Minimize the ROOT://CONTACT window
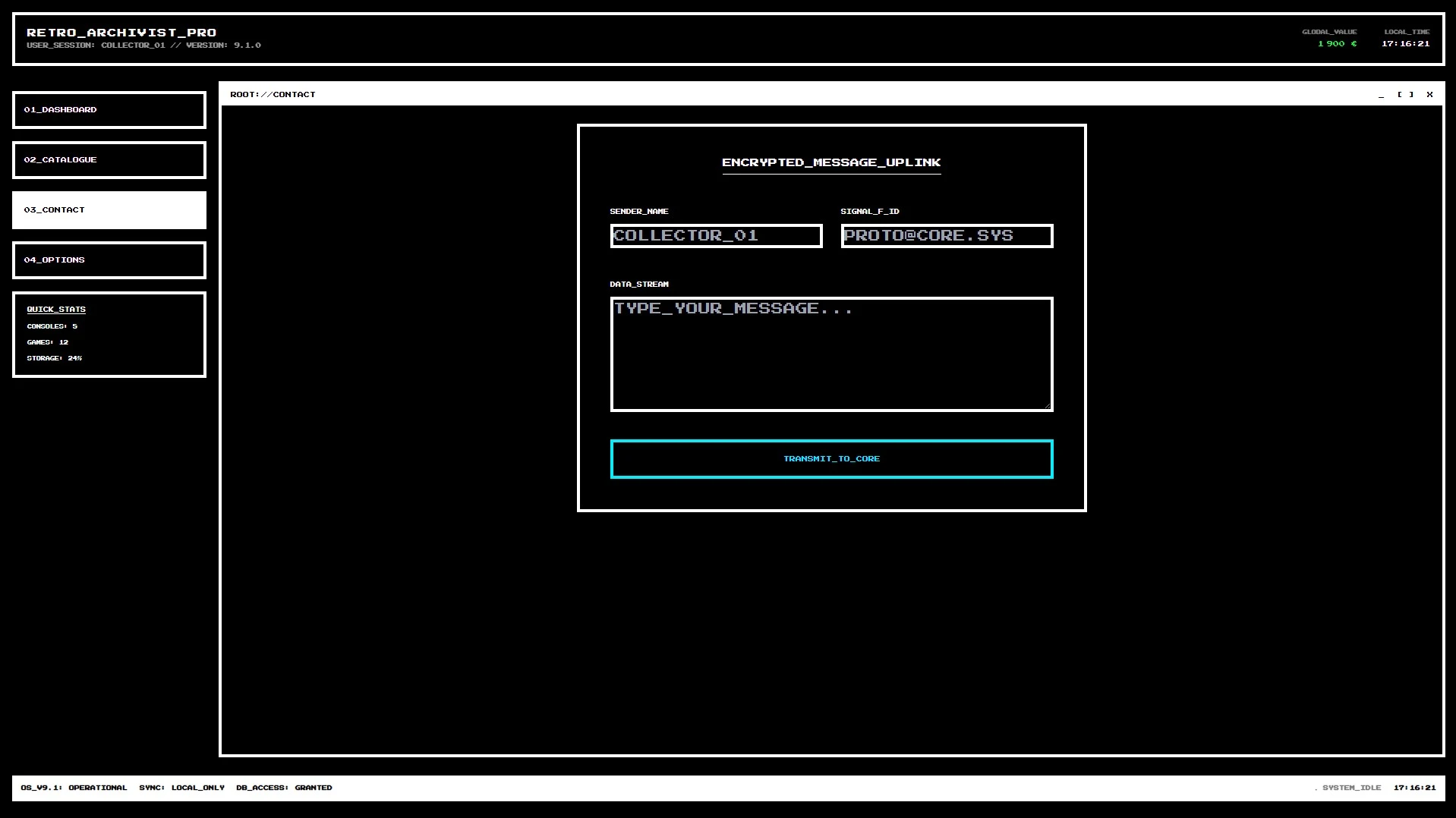 (x=1381, y=95)
